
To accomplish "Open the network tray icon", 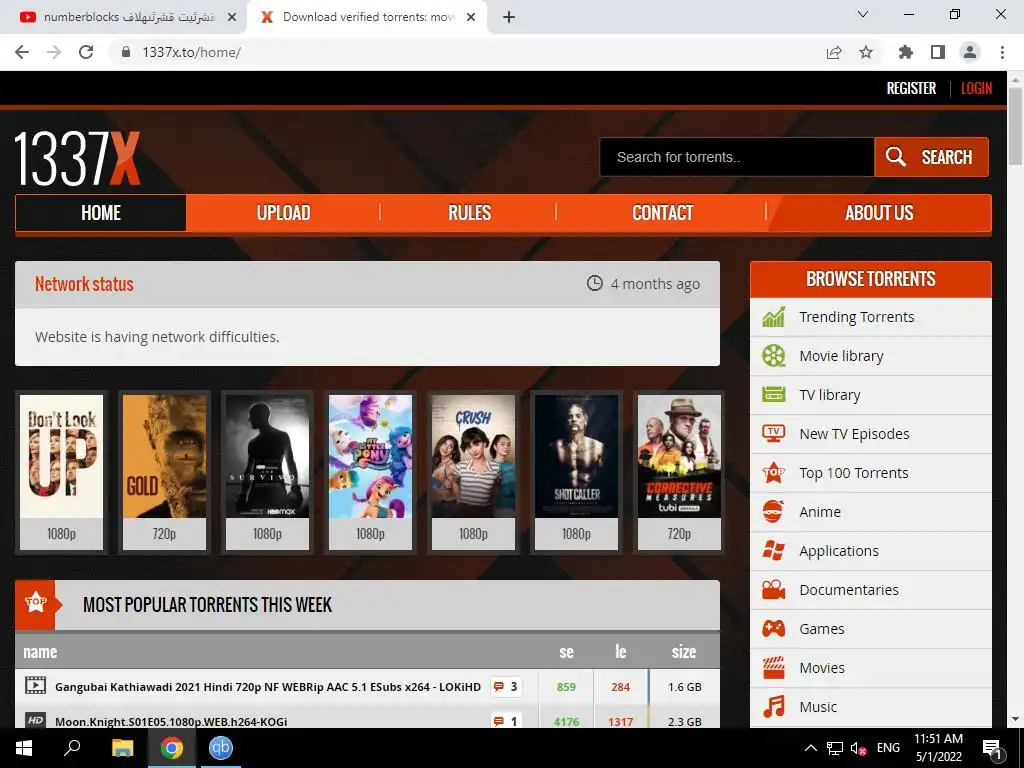I will click(x=835, y=748).
